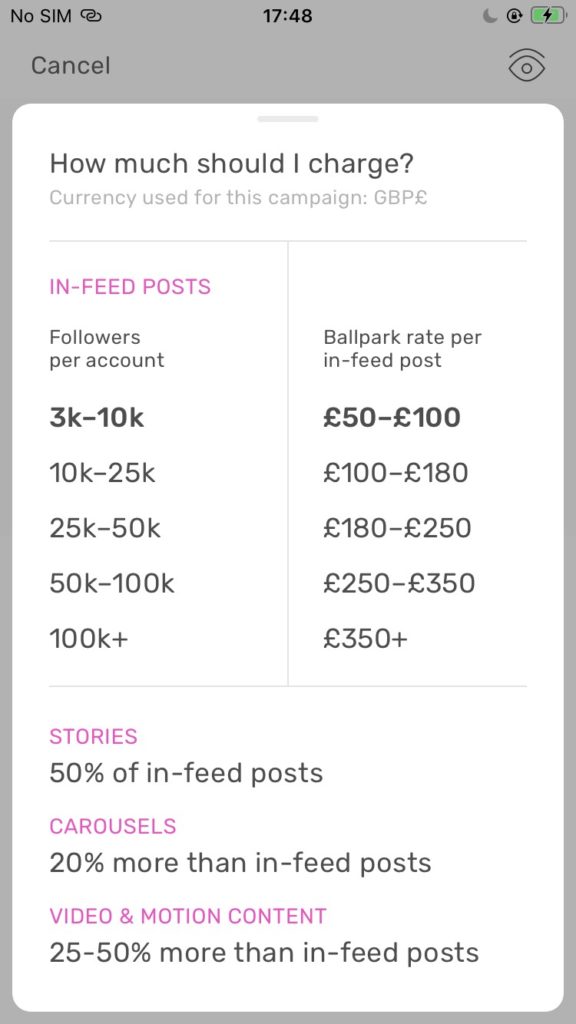Screen dimensions: 576x1024
Task: Tap the CAROUSELS section heading
Action: coord(113,826)
